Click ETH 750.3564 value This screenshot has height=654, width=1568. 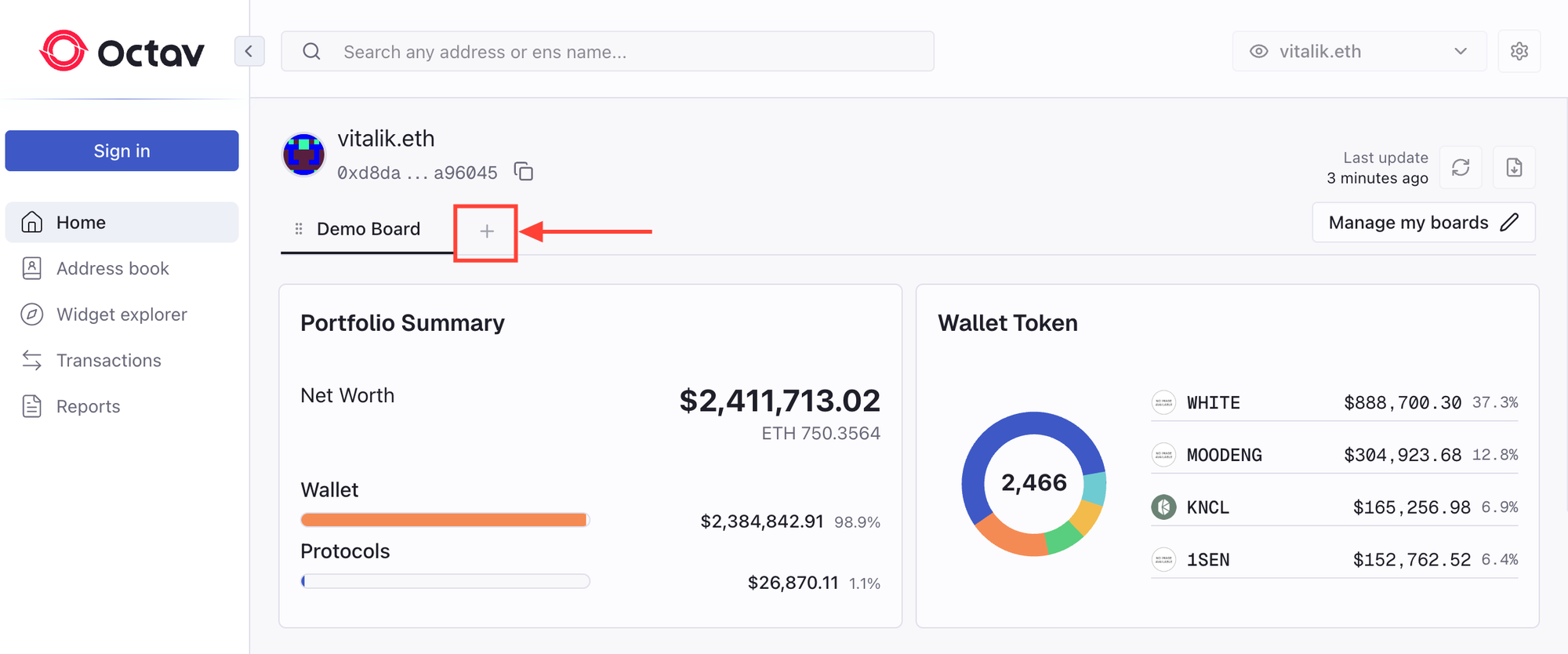821,433
